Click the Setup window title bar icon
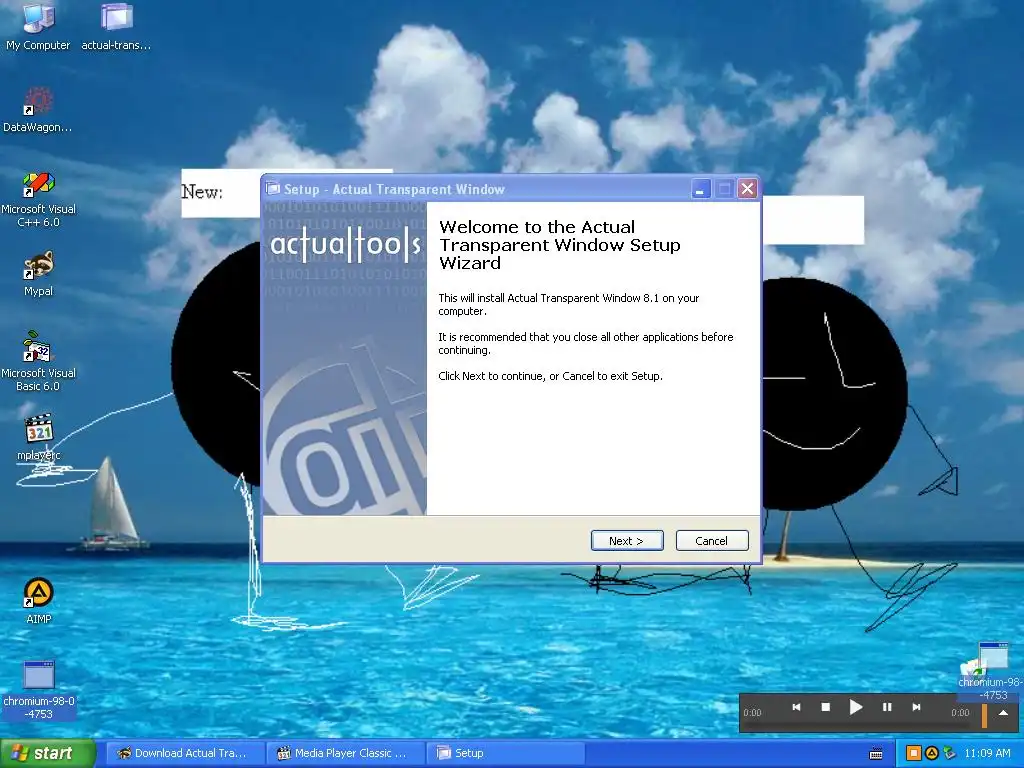Screen dimensions: 1024x768 [273, 189]
